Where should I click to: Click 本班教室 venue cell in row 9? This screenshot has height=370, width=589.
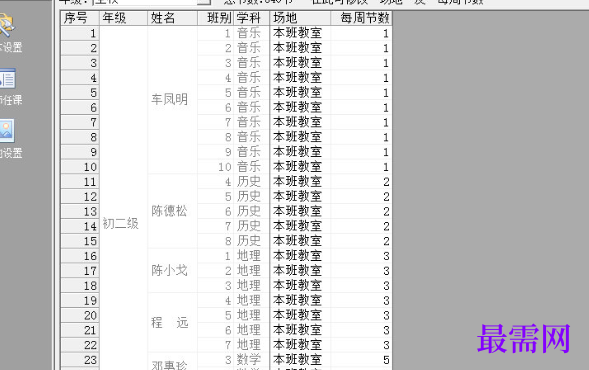click(300, 152)
